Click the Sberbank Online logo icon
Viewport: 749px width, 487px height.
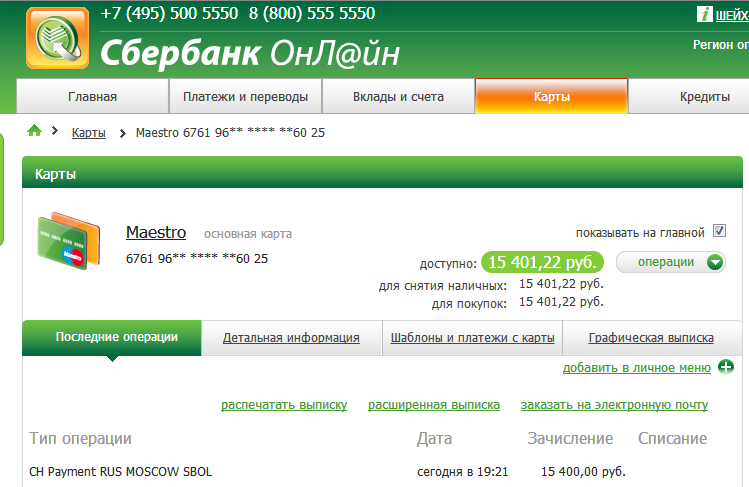(57, 38)
